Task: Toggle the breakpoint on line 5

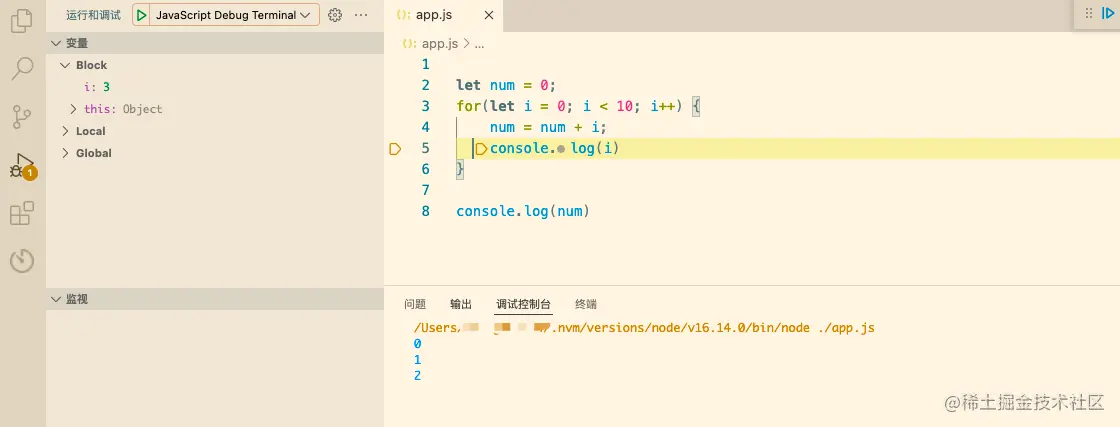Action: 395,149
